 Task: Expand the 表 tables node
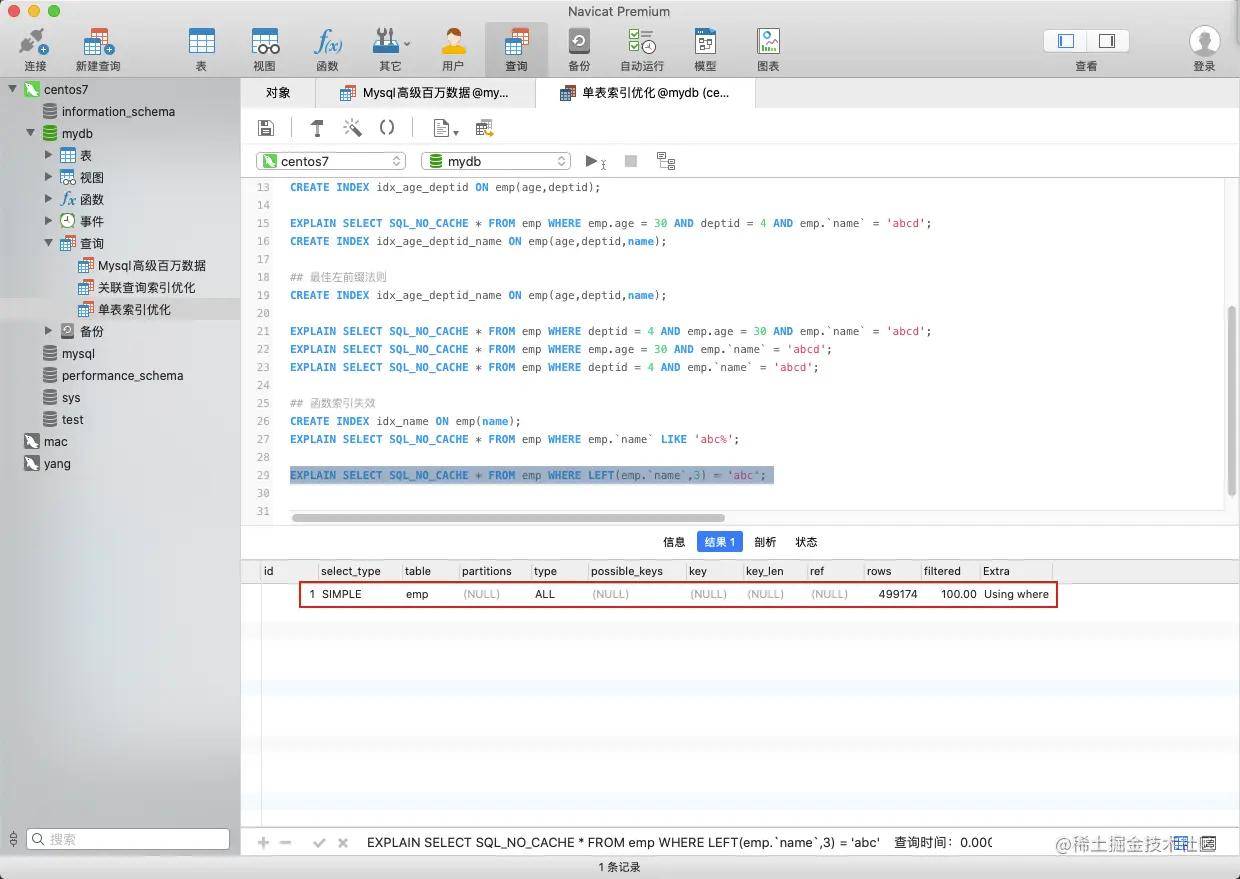49,155
